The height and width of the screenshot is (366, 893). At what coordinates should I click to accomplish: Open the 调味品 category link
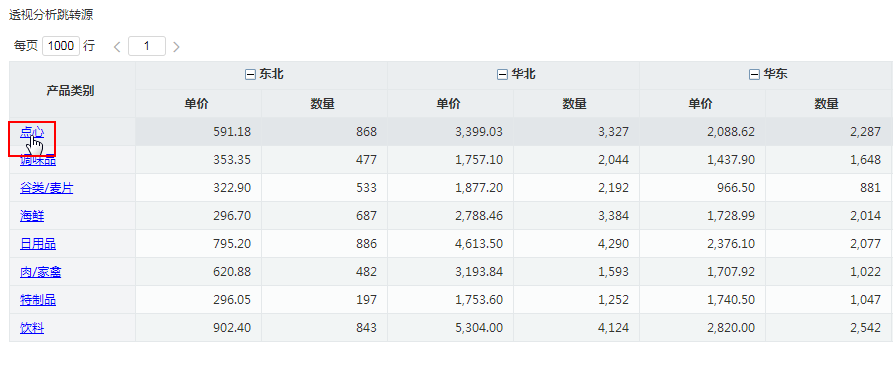coord(38,160)
